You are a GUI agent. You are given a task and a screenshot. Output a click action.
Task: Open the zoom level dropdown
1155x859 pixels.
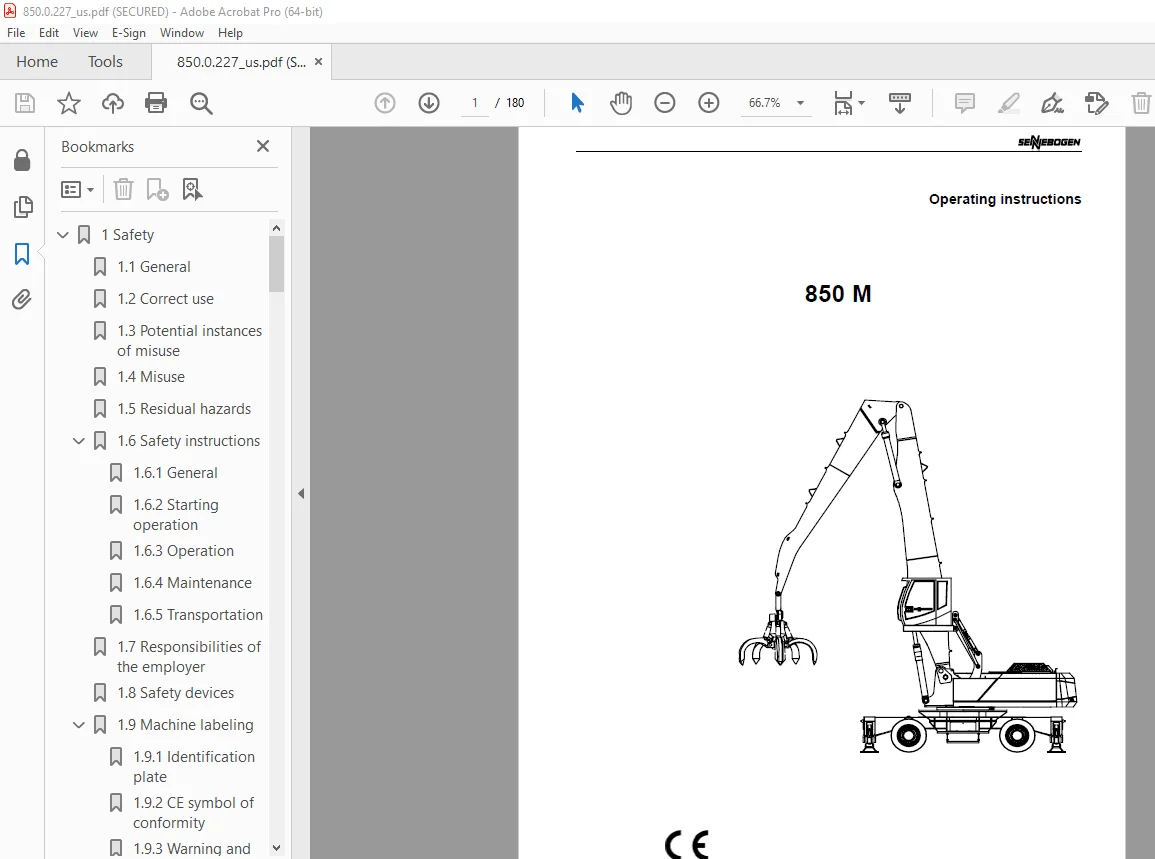(x=801, y=103)
